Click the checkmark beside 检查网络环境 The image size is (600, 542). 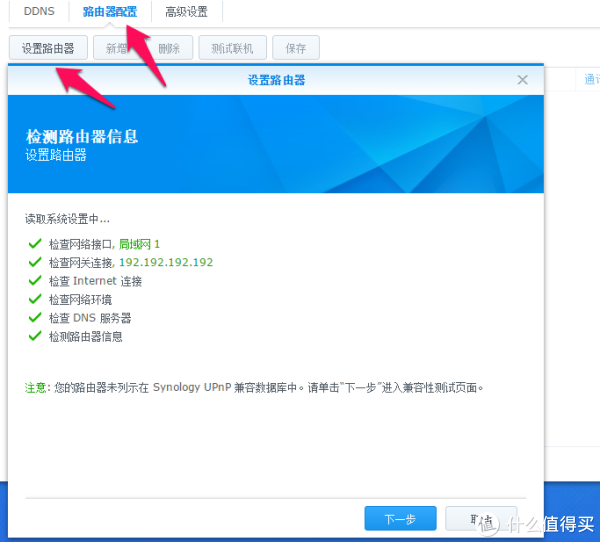35,300
